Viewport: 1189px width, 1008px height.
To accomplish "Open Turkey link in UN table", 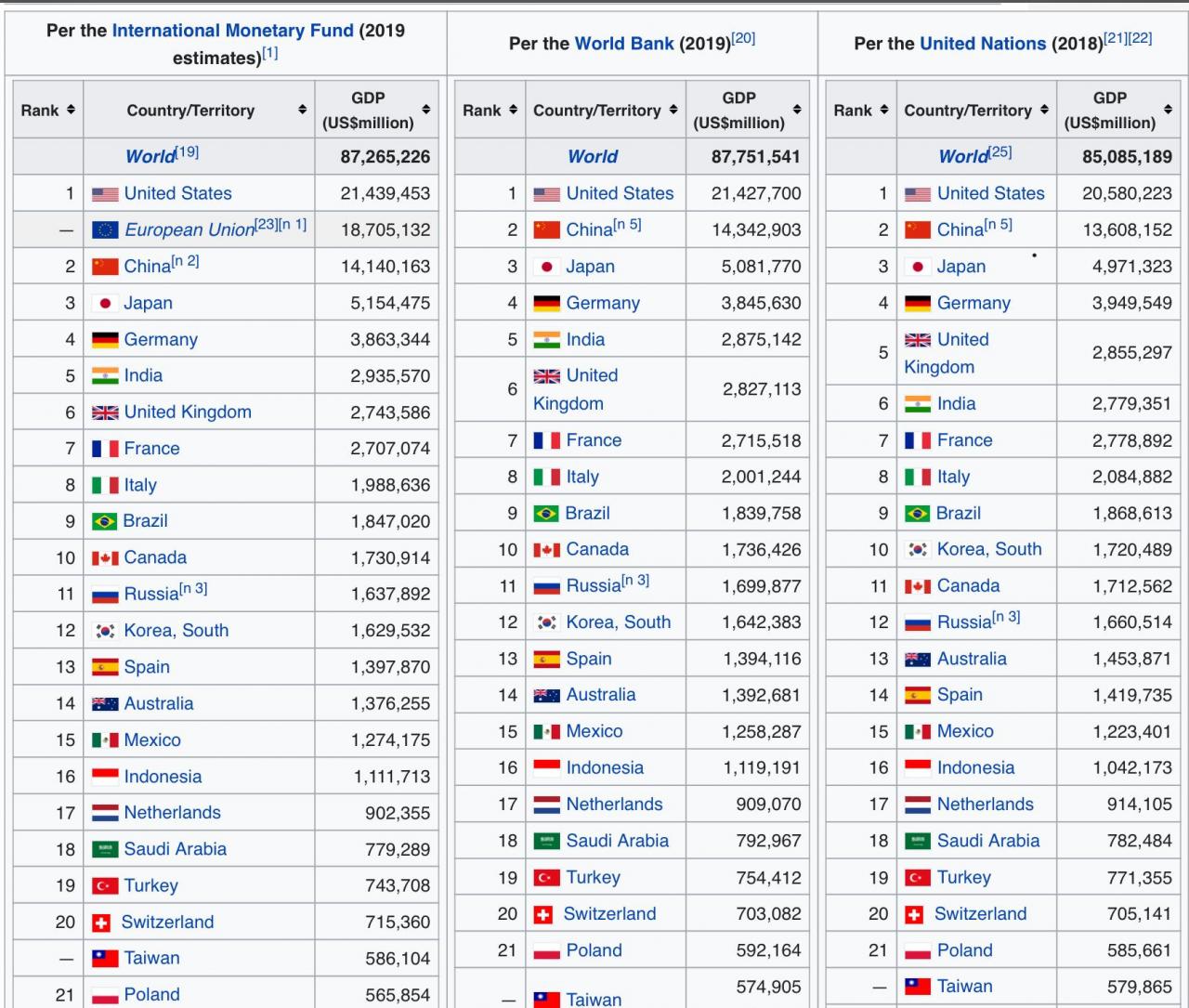I will click(964, 878).
